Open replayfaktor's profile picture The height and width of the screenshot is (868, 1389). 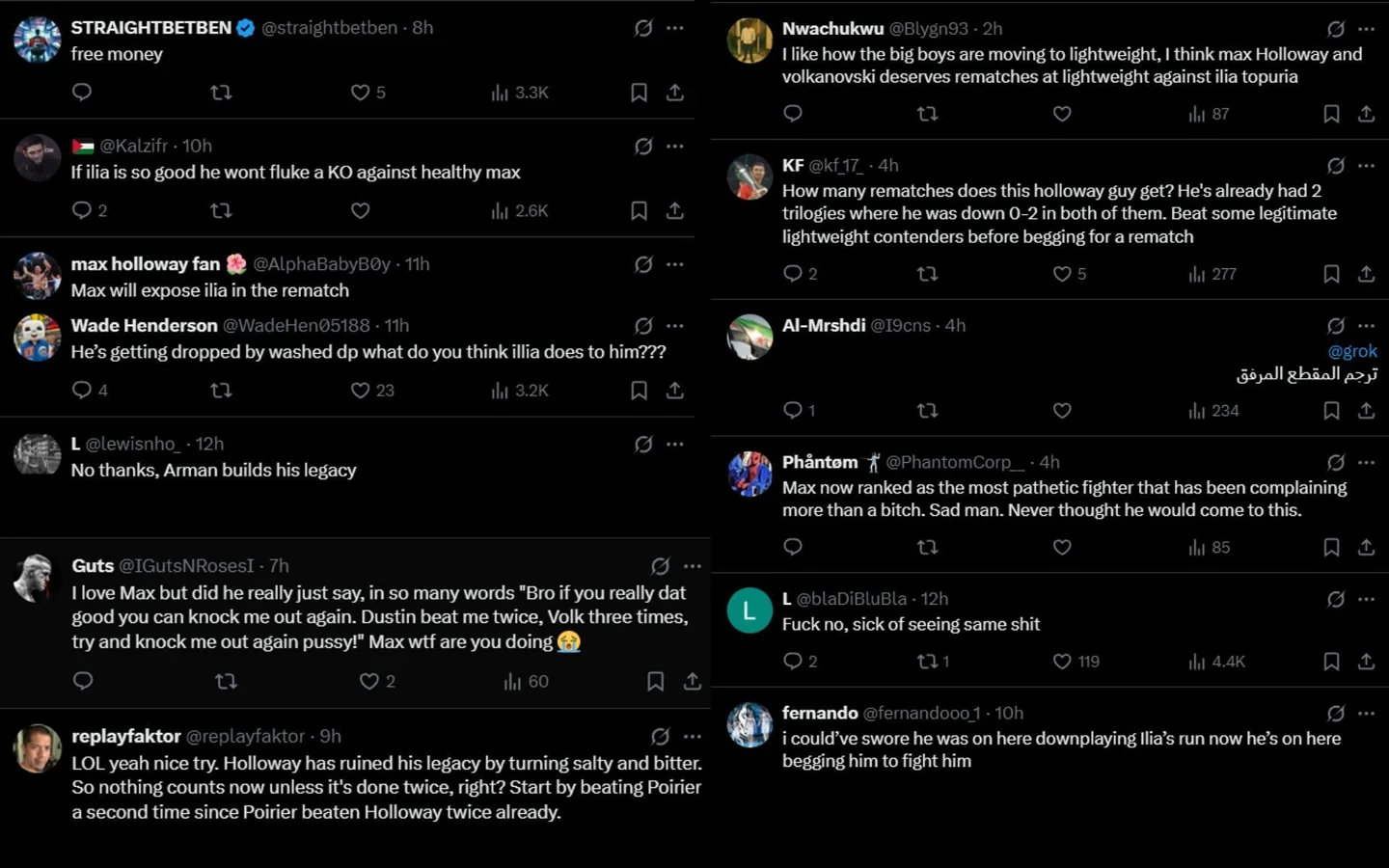coord(38,748)
